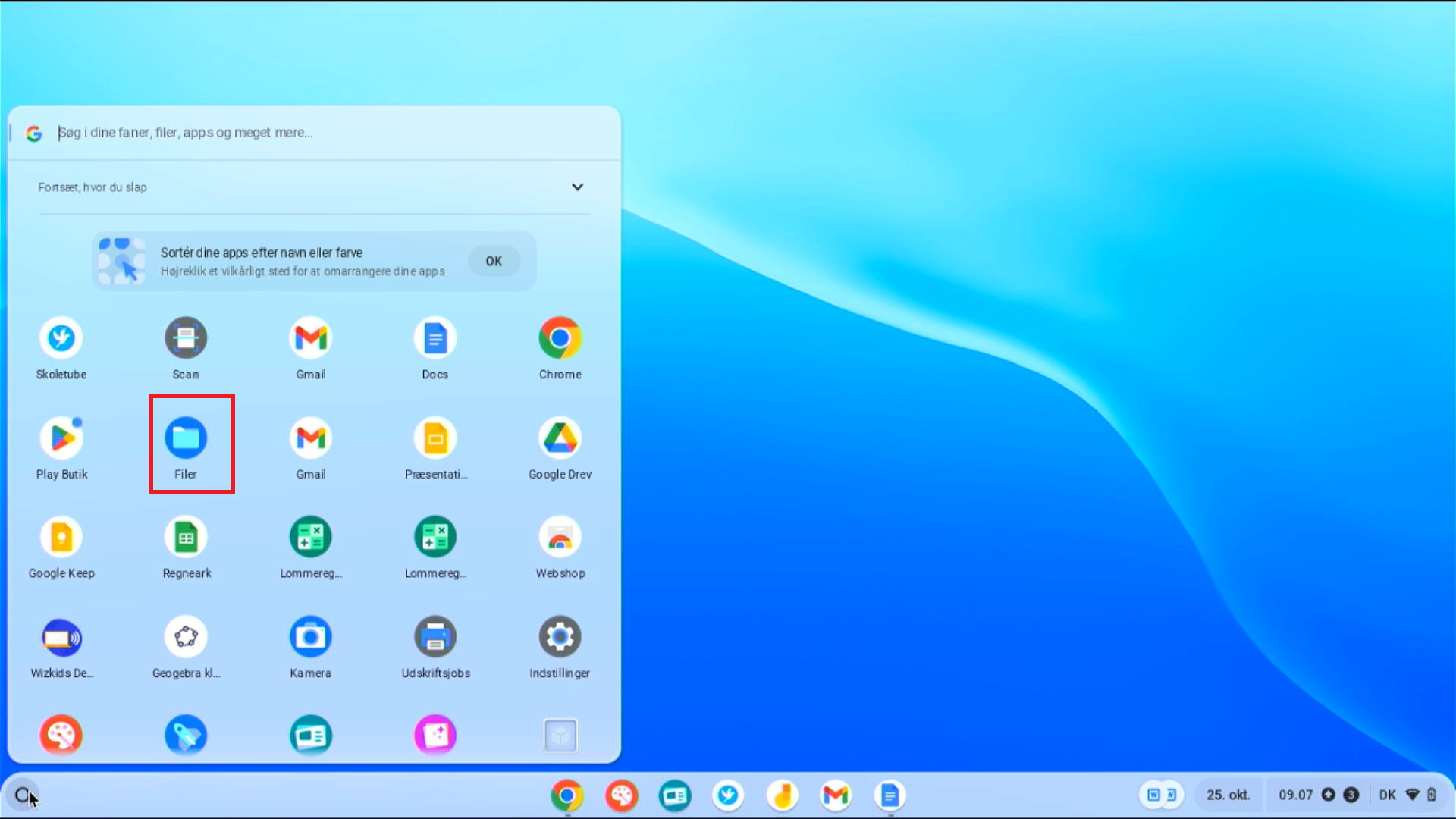Click the launcher button on shelf
Viewport: 1456px width, 819px height.
pos(23,795)
